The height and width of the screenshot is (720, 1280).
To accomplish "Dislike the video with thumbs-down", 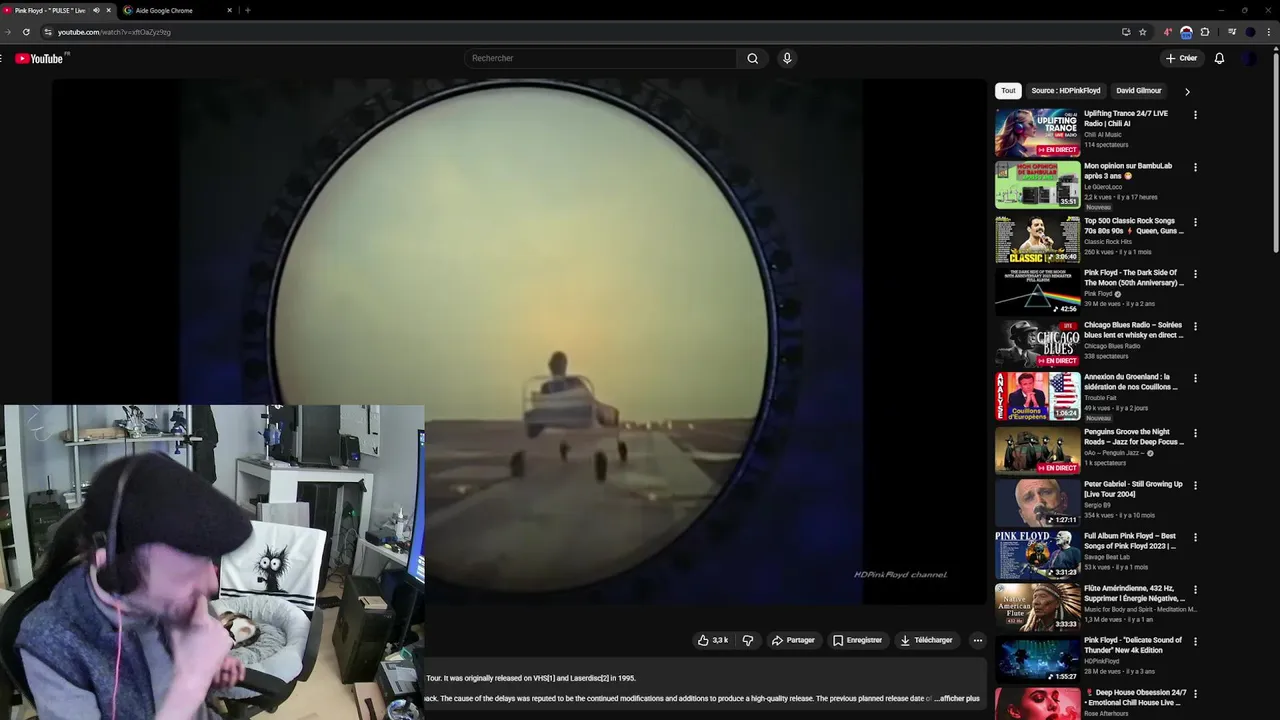I will point(748,640).
